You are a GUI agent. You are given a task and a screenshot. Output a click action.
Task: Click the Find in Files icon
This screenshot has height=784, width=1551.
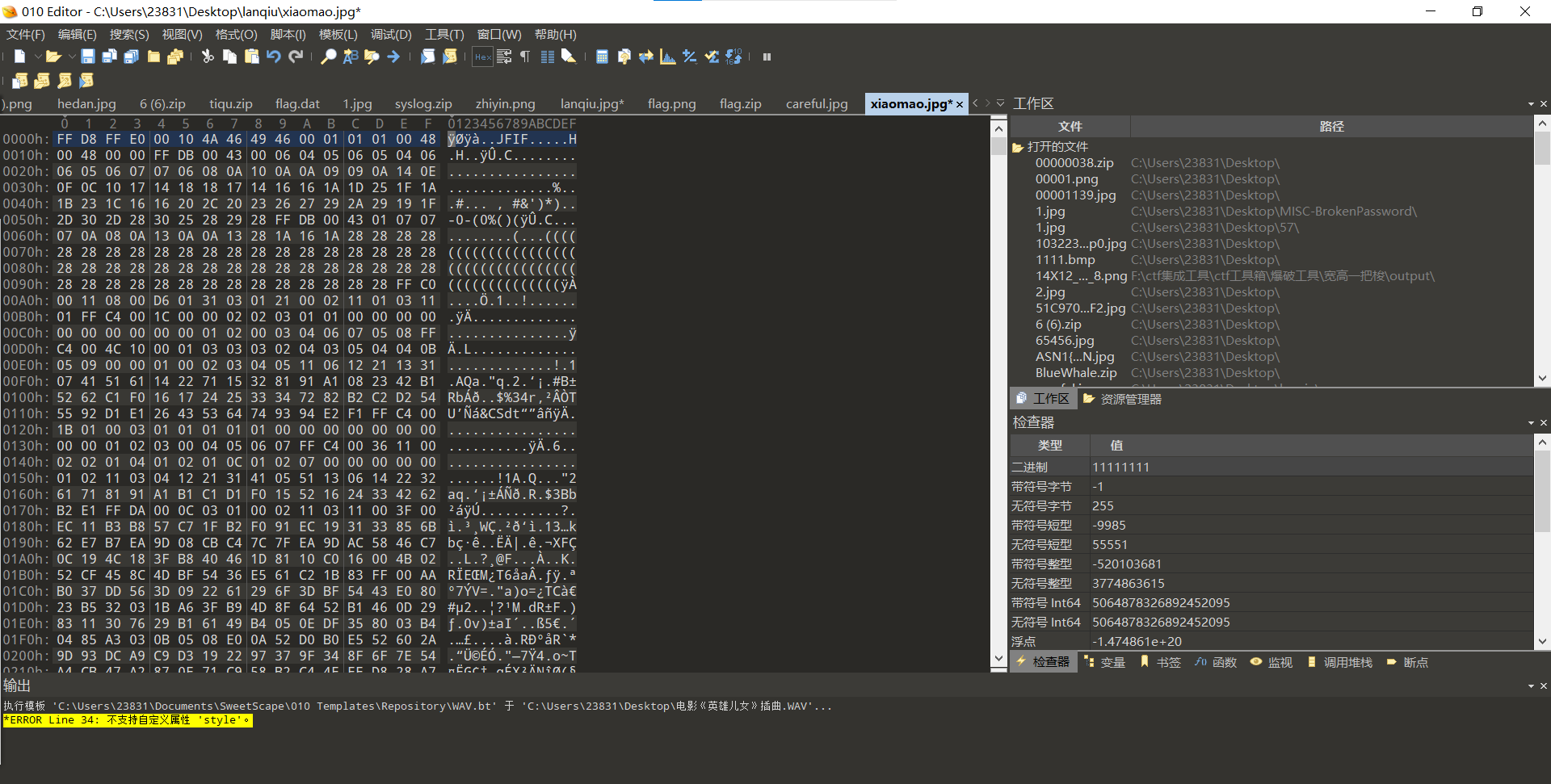pyautogui.click(x=372, y=57)
